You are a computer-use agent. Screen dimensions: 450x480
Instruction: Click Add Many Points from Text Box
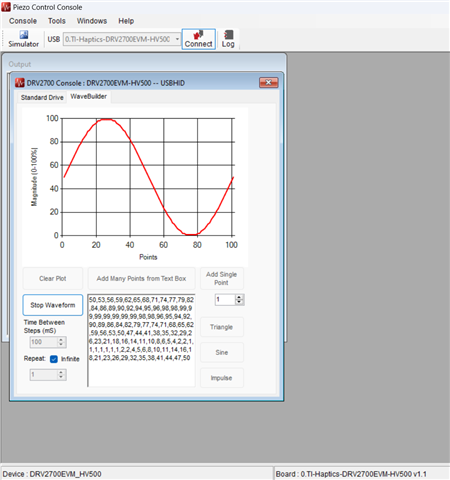click(x=141, y=278)
